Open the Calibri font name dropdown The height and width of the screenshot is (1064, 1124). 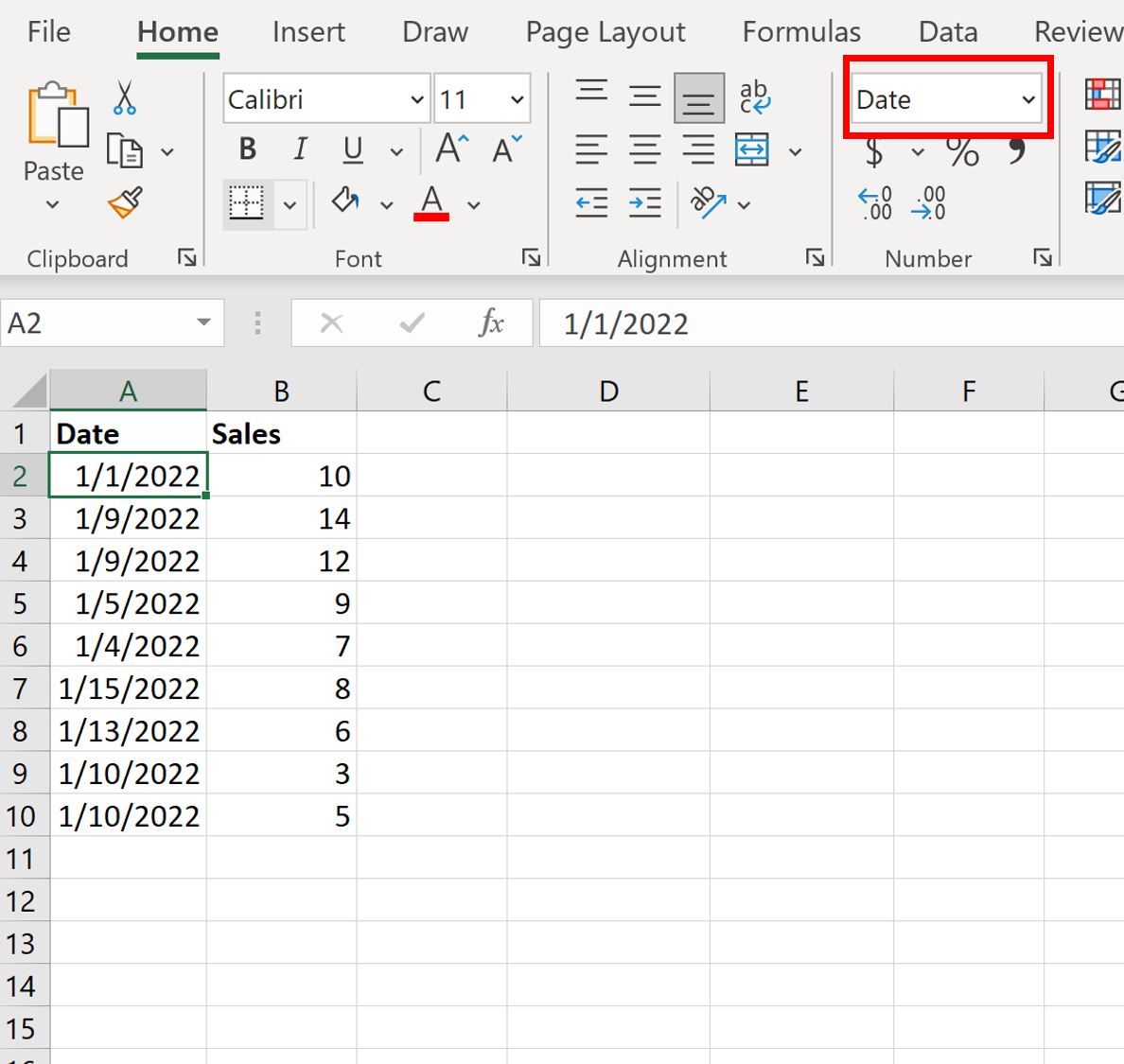417,99
